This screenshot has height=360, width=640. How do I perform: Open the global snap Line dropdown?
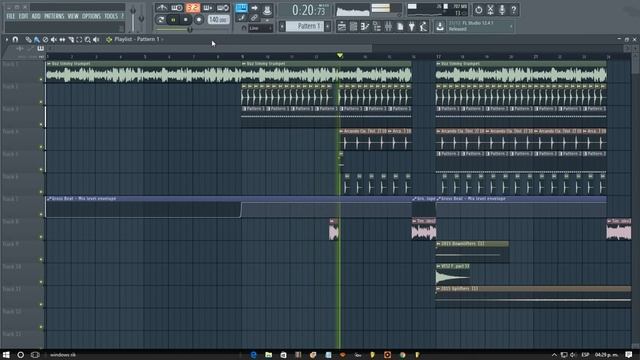[x=260, y=28]
